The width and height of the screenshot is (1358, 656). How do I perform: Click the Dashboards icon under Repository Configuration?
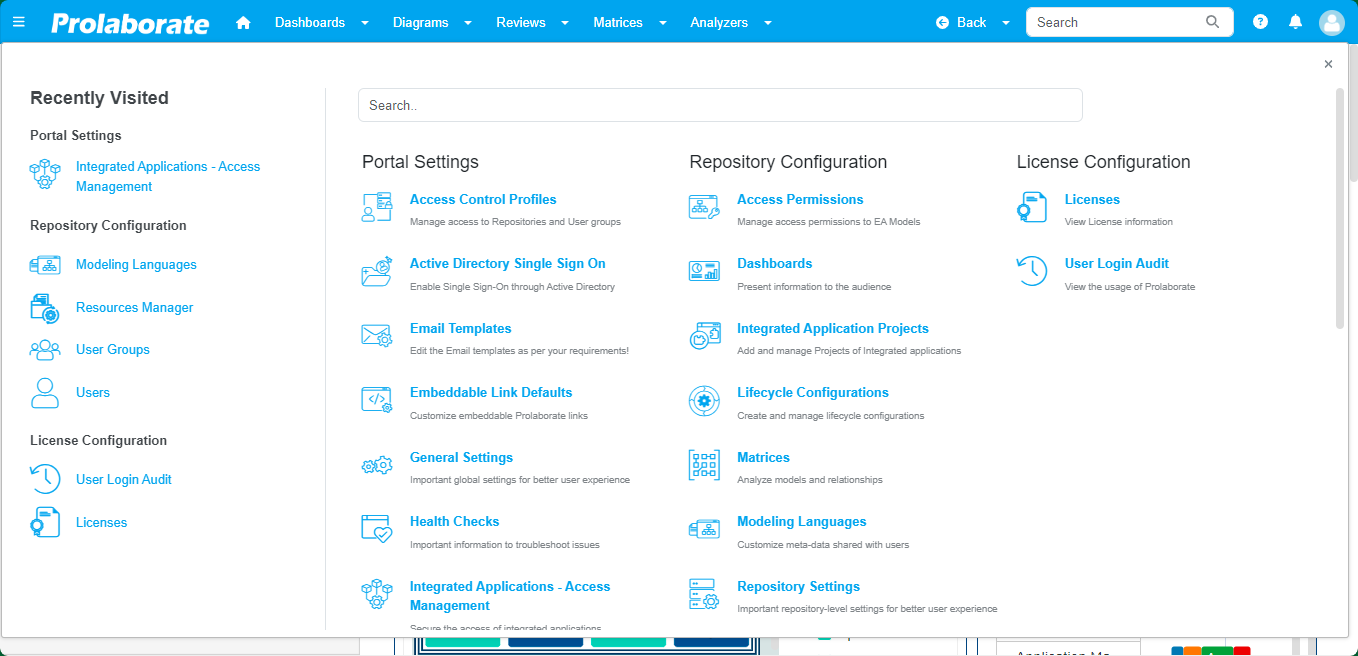(704, 272)
